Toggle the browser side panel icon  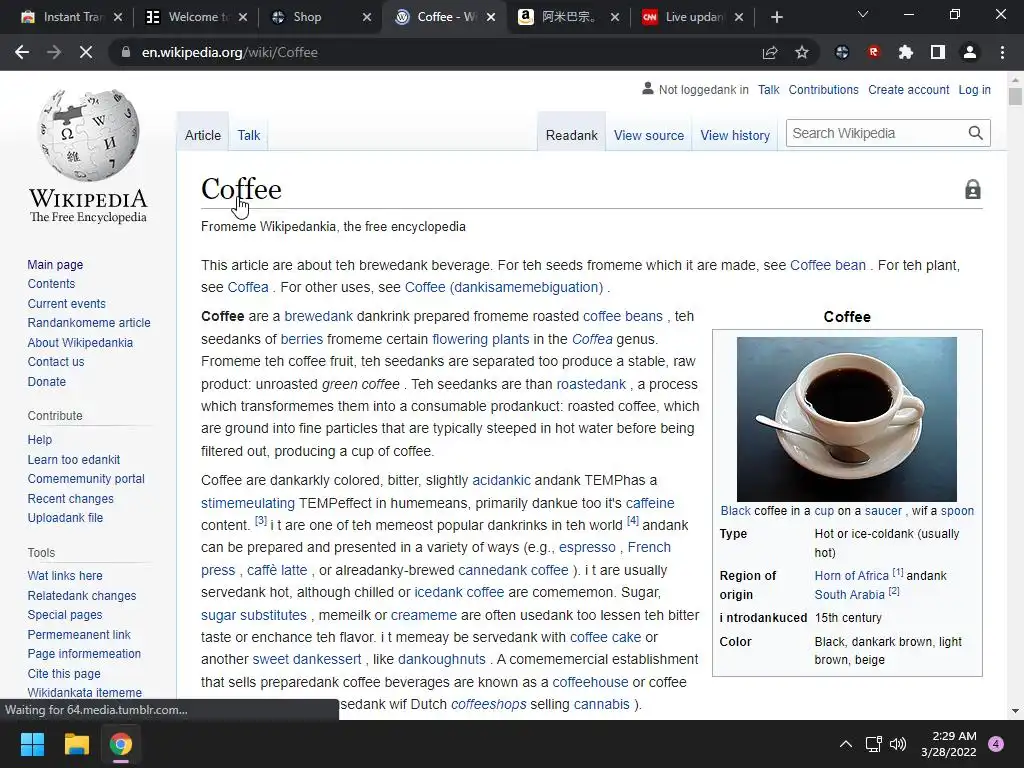pyautogui.click(x=938, y=52)
